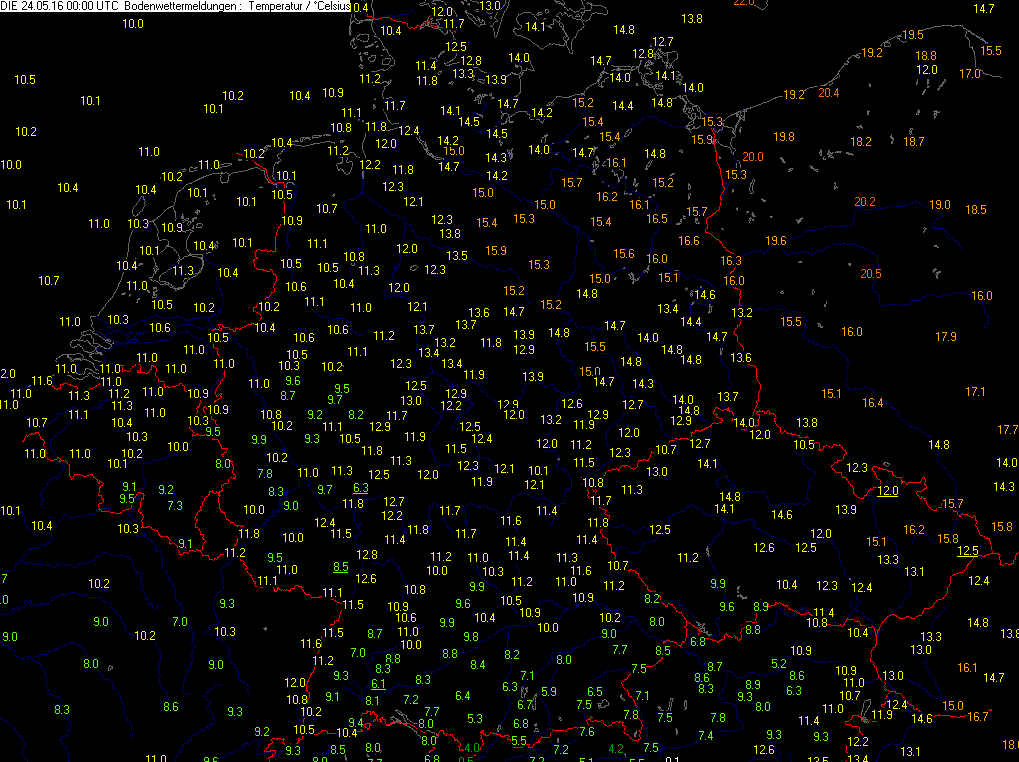Click the orange 20.0 temperature value

pos(753,157)
